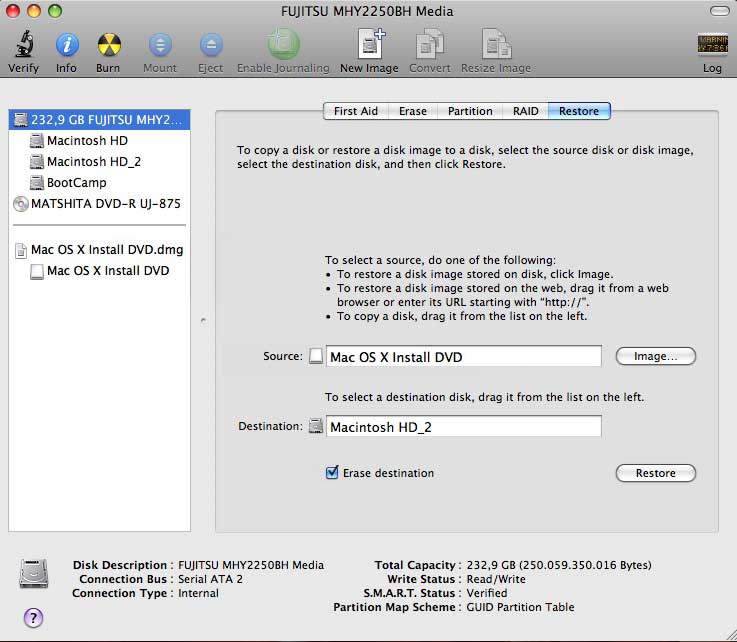Click the Destination field drive icon

point(316,426)
